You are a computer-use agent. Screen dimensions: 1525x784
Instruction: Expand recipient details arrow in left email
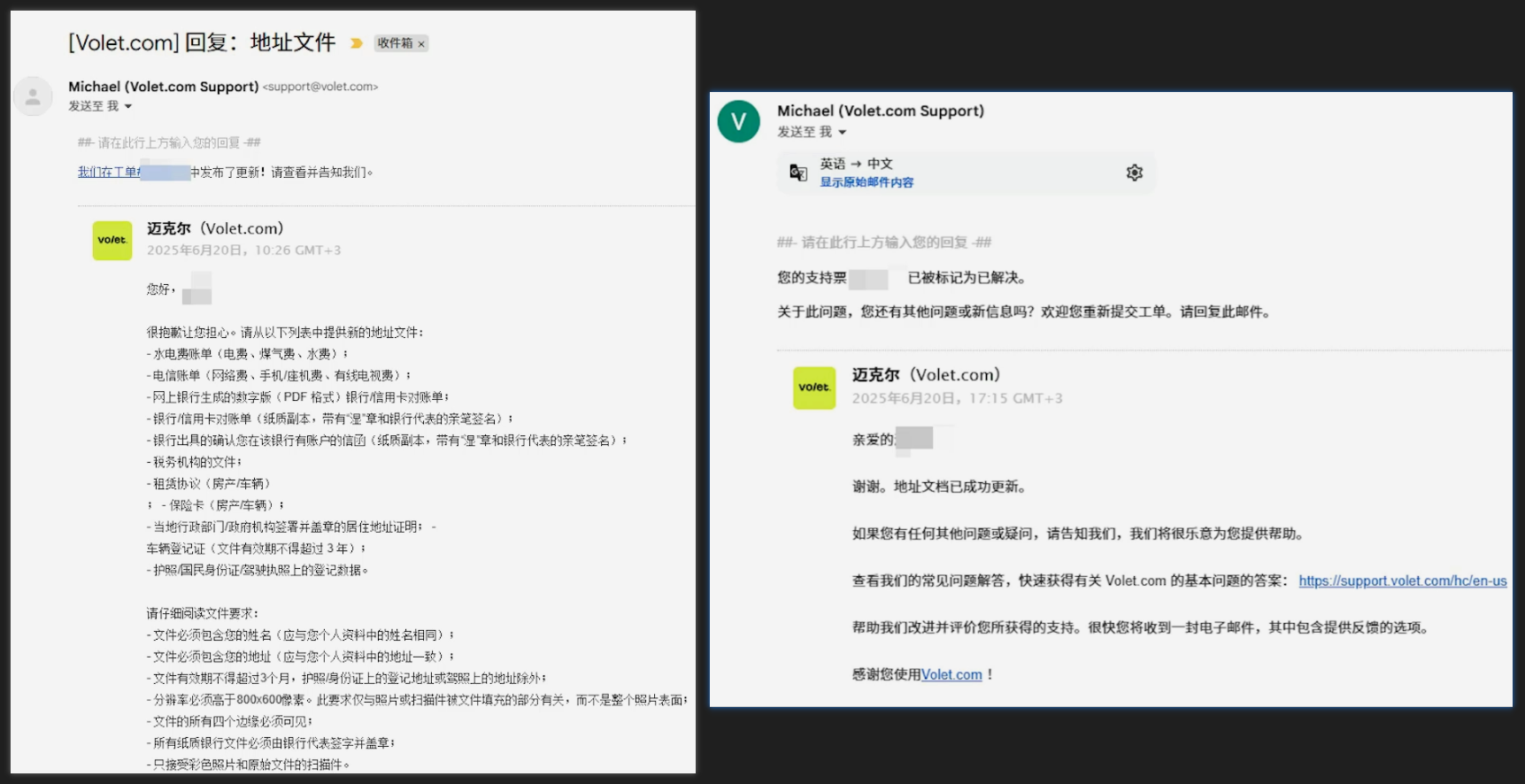[x=128, y=106]
